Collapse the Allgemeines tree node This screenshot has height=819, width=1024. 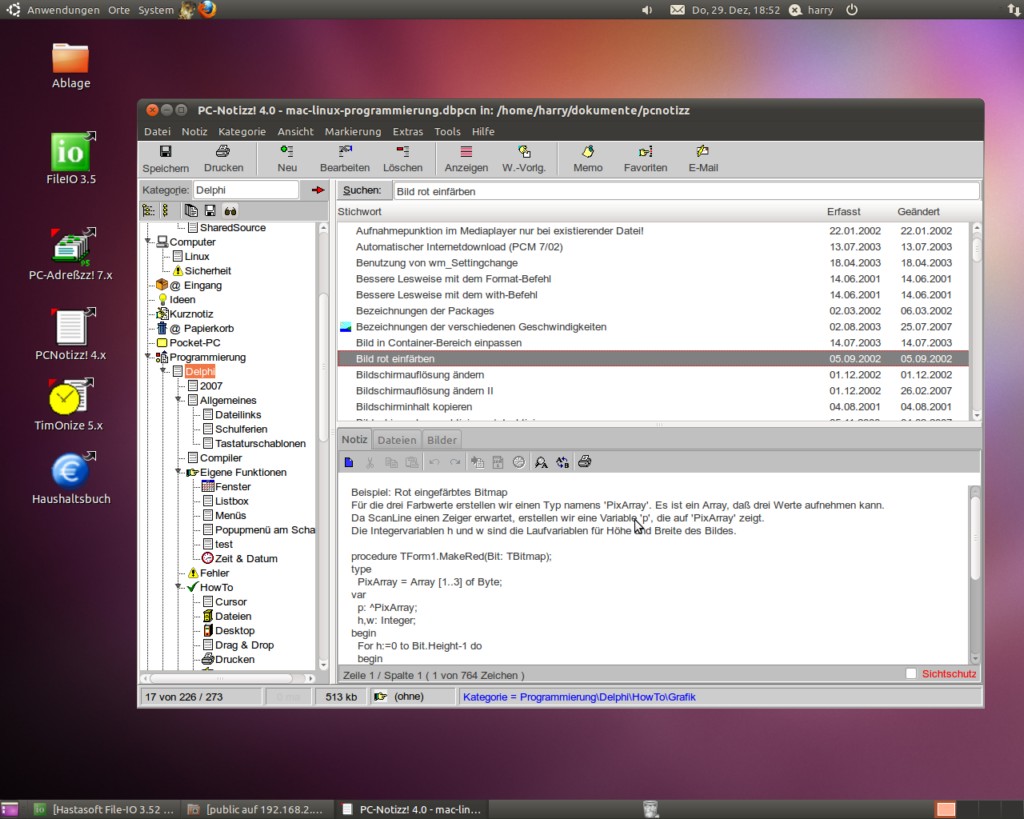click(x=178, y=400)
